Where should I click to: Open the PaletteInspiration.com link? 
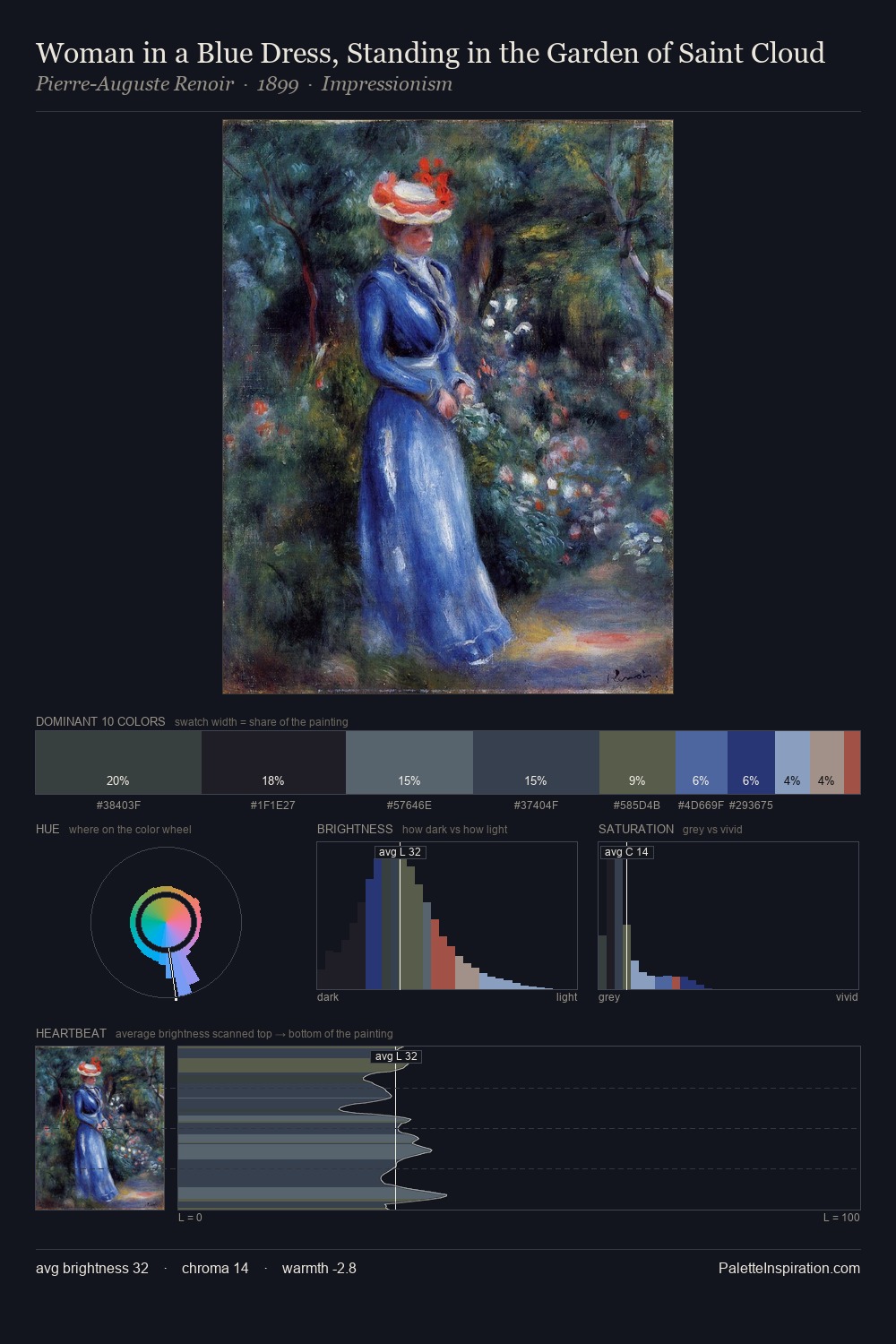(789, 1268)
